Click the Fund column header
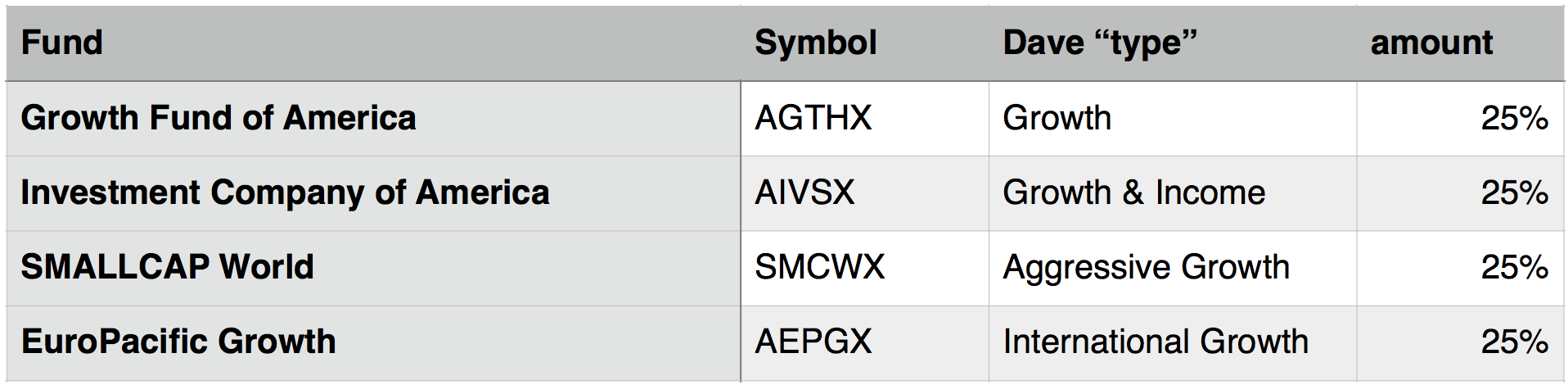This screenshot has height=385, width=1568. (373, 43)
